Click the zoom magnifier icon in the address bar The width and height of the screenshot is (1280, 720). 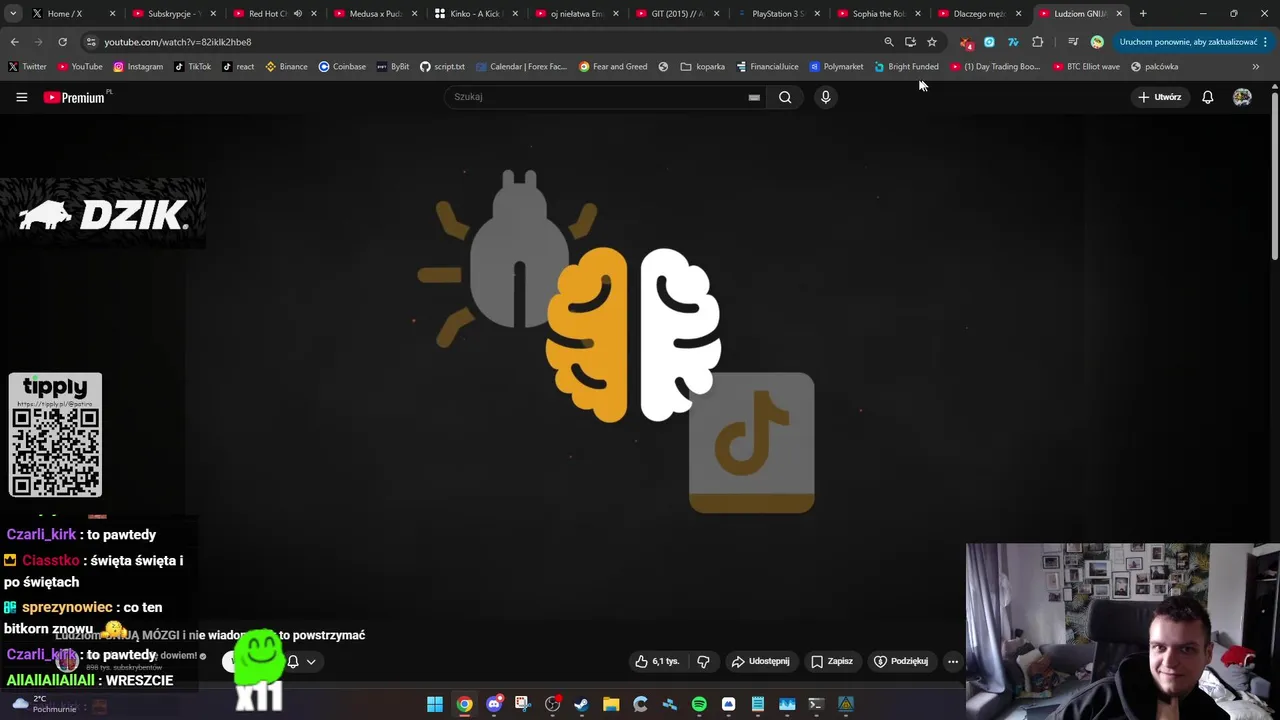click(x=888, y=42)
